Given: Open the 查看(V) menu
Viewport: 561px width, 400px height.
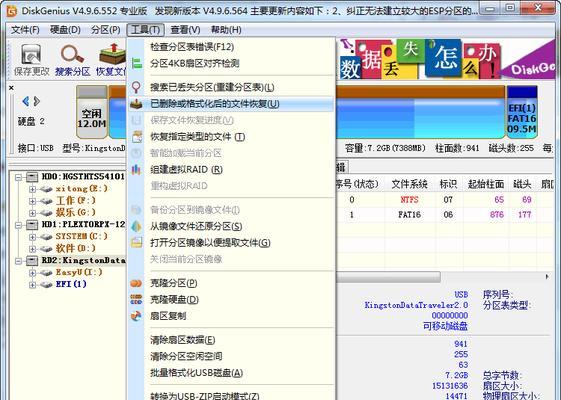Looking at the screenshot, I should [x=185, y=30].
